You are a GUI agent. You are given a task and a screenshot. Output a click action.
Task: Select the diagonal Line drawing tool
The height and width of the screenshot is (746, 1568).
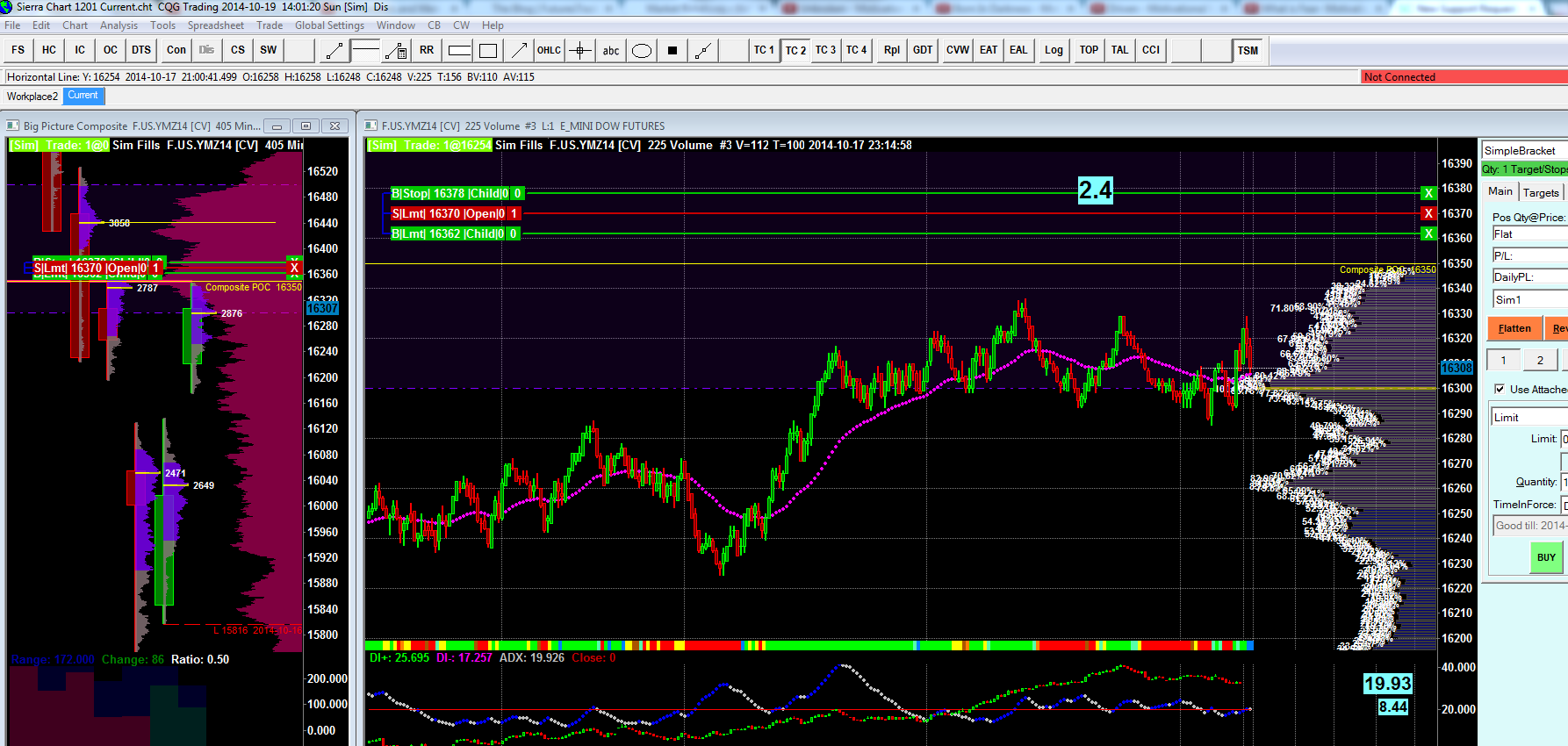click(334, 50)
